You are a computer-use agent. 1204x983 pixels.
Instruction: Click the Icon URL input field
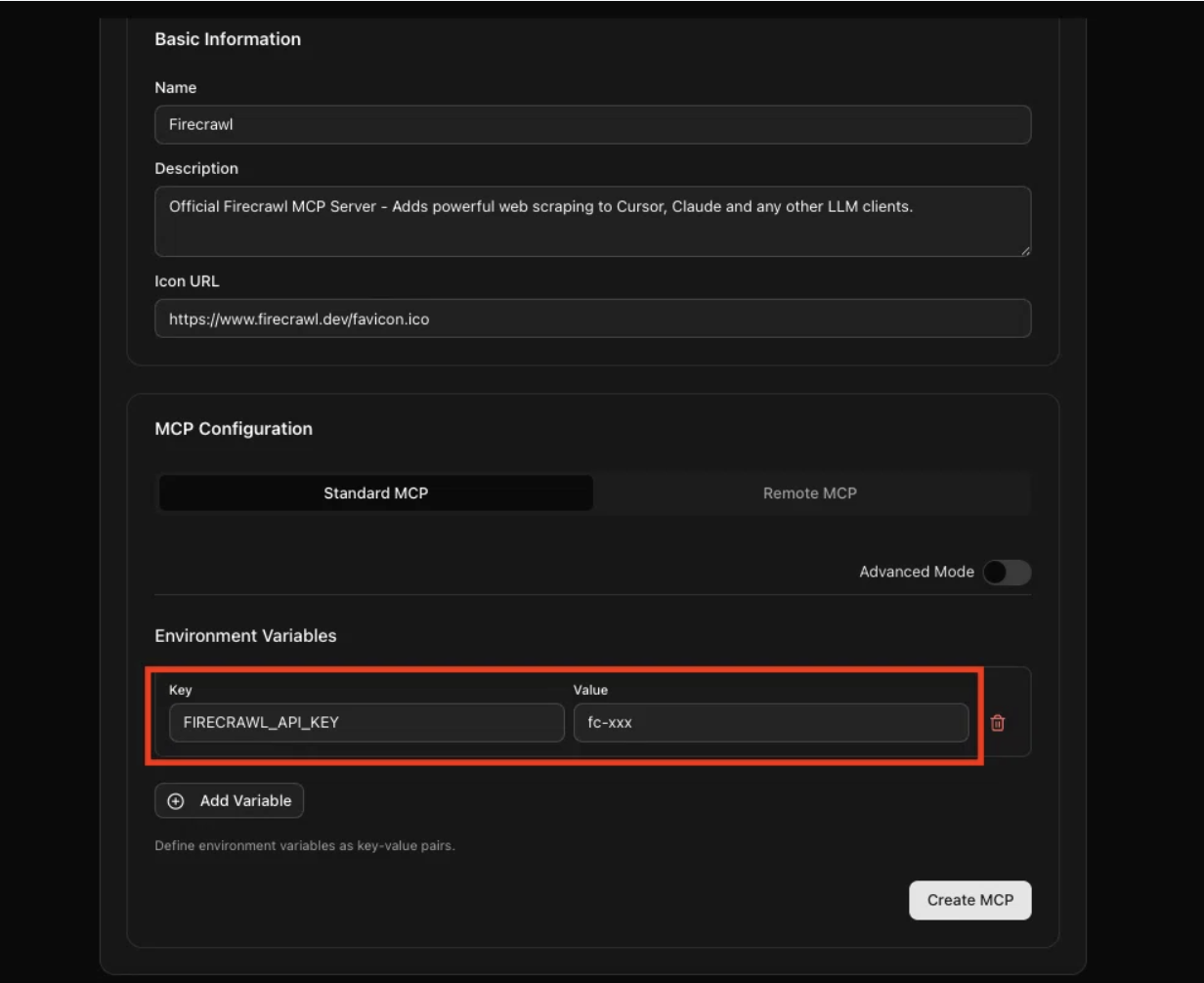coord(593,319)
